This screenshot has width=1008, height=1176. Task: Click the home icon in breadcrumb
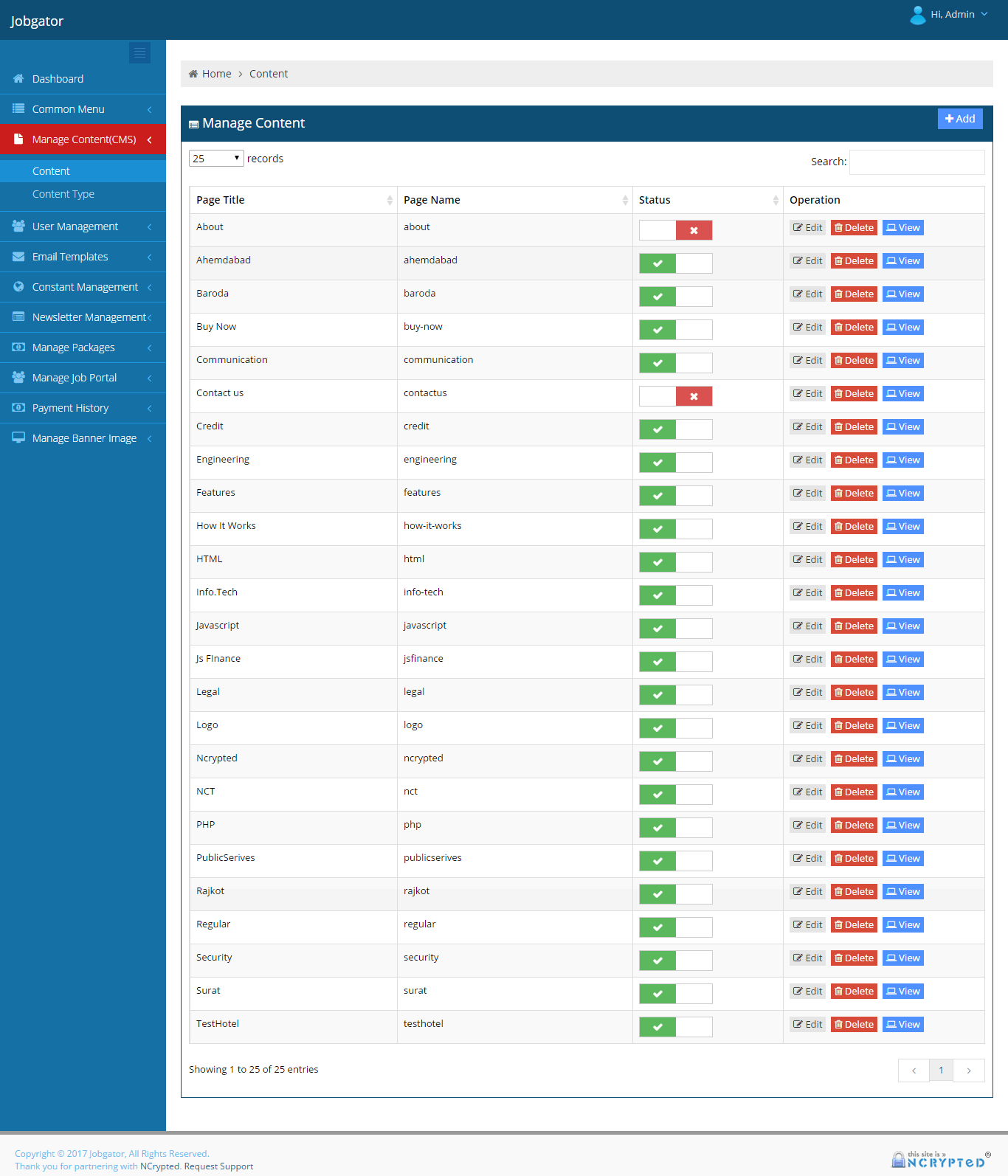[x=193, y=74]
